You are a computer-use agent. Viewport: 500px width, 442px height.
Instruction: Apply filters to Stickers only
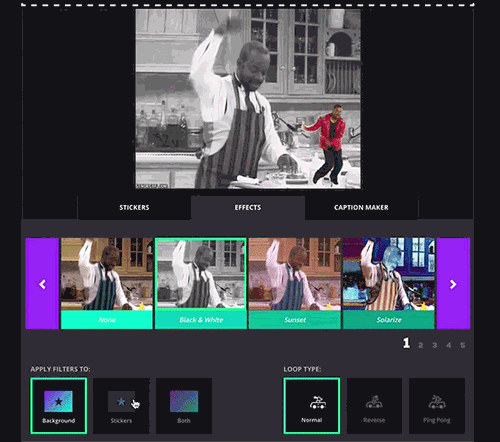click(121, 406)
